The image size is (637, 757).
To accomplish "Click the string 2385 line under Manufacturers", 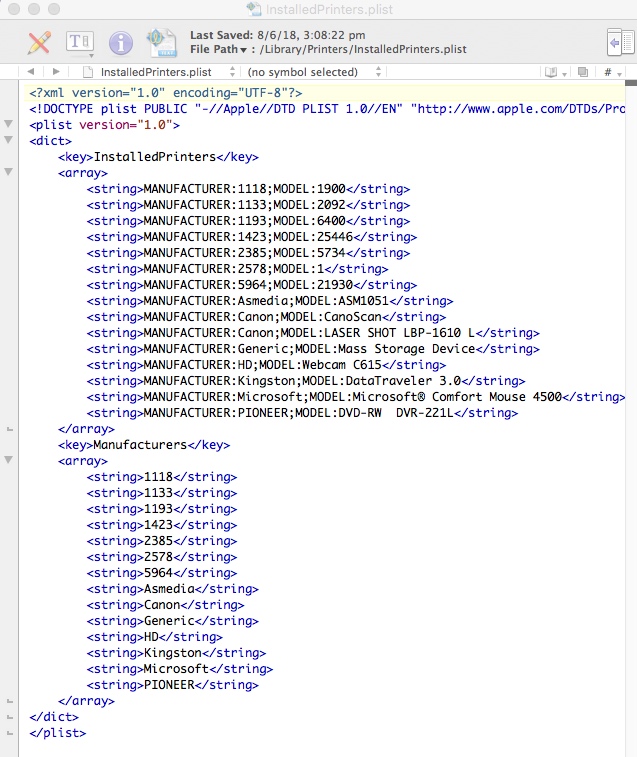I will [162, 541].
